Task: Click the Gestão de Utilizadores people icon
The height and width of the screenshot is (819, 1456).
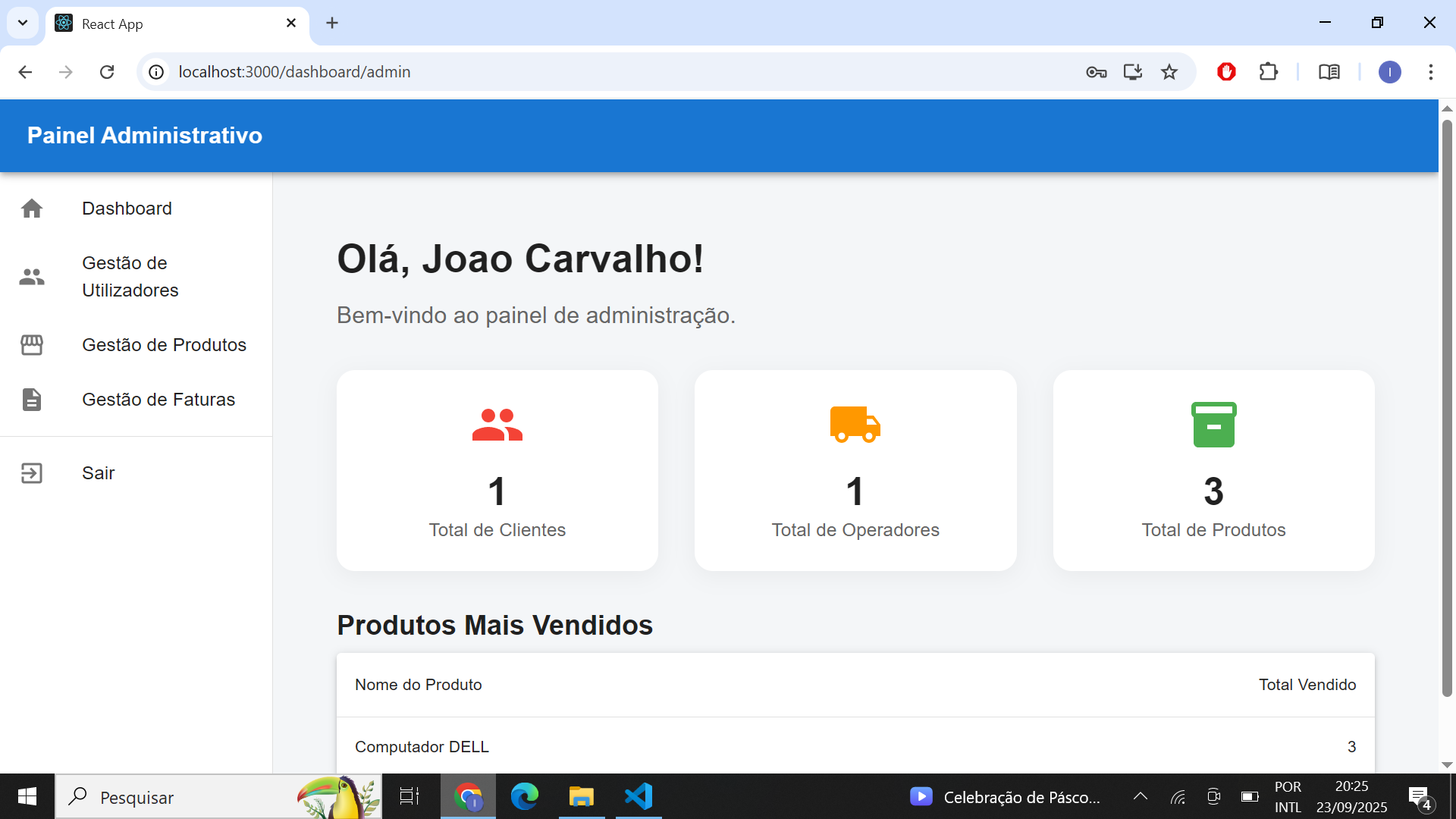Action: [x=32, y=277]
